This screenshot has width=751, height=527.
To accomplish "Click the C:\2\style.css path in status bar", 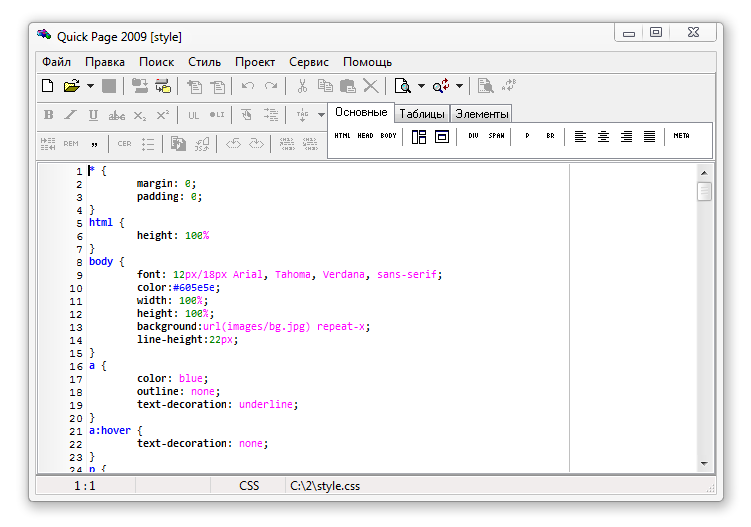I will [325, 486].
